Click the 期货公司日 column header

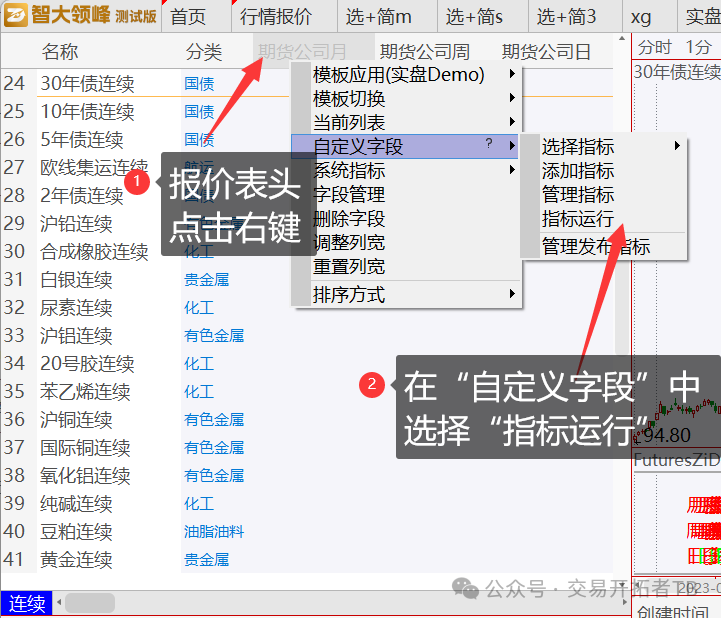[546, 52]
